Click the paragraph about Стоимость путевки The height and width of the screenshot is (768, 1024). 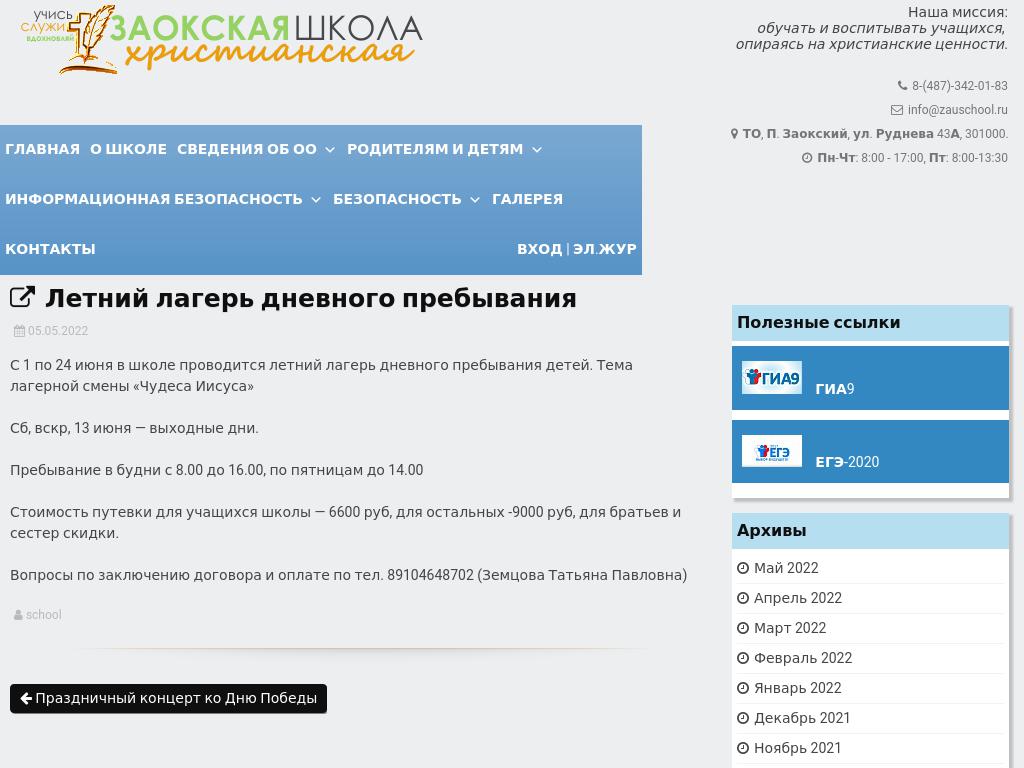345,522
